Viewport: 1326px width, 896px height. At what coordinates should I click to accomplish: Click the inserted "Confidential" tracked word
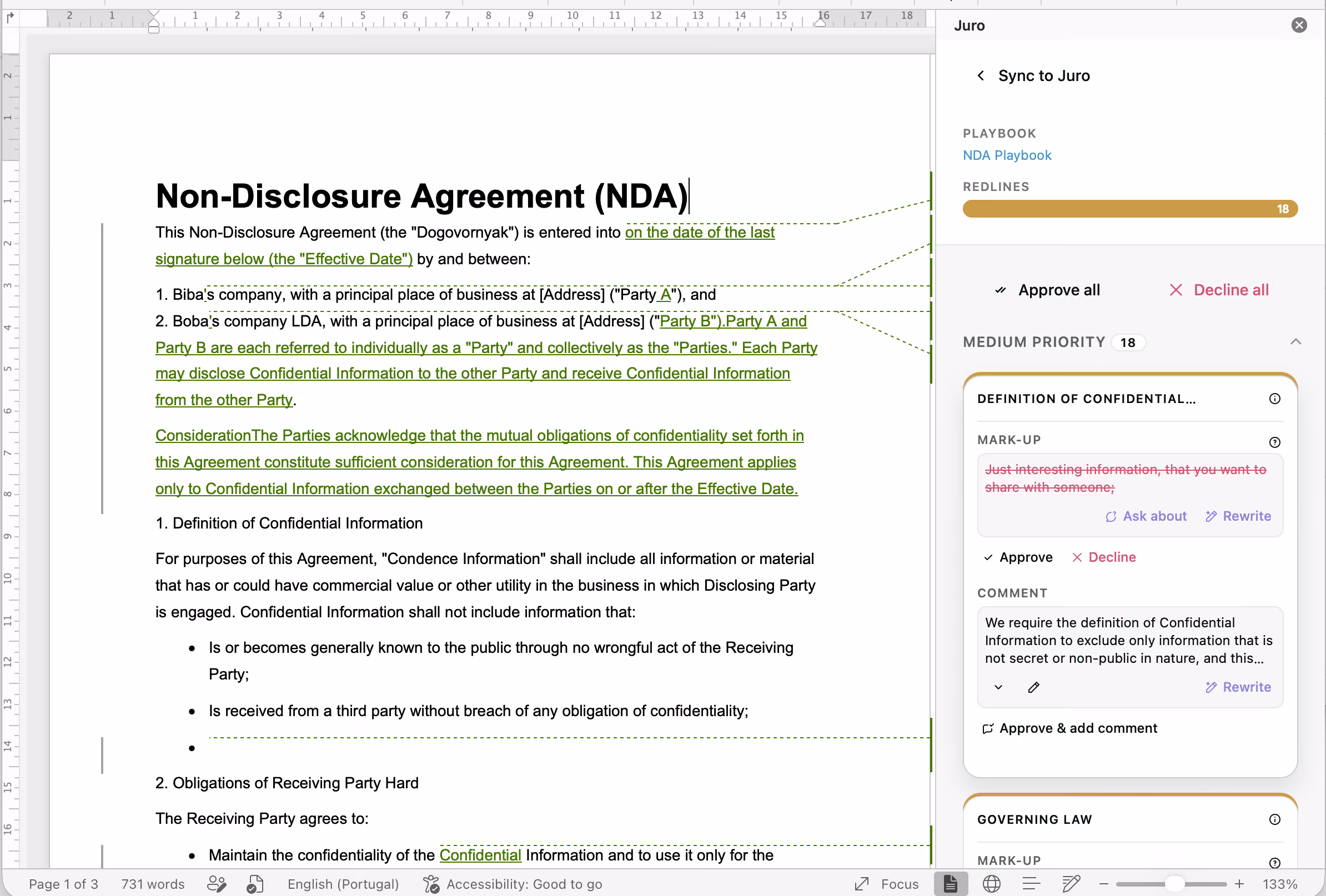[x=480, y=855]
